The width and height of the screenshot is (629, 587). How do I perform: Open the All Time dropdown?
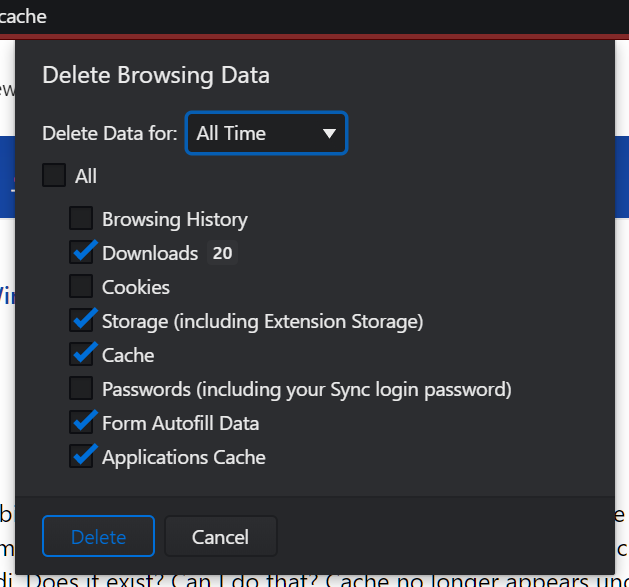266,133
